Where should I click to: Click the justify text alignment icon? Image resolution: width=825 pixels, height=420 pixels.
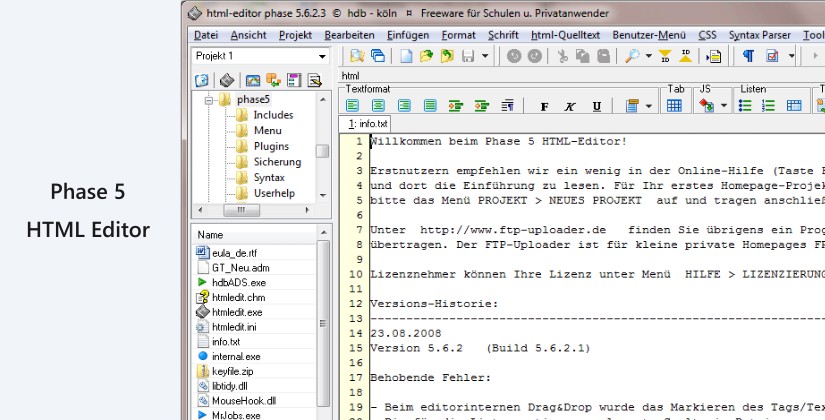coord(430,106)
